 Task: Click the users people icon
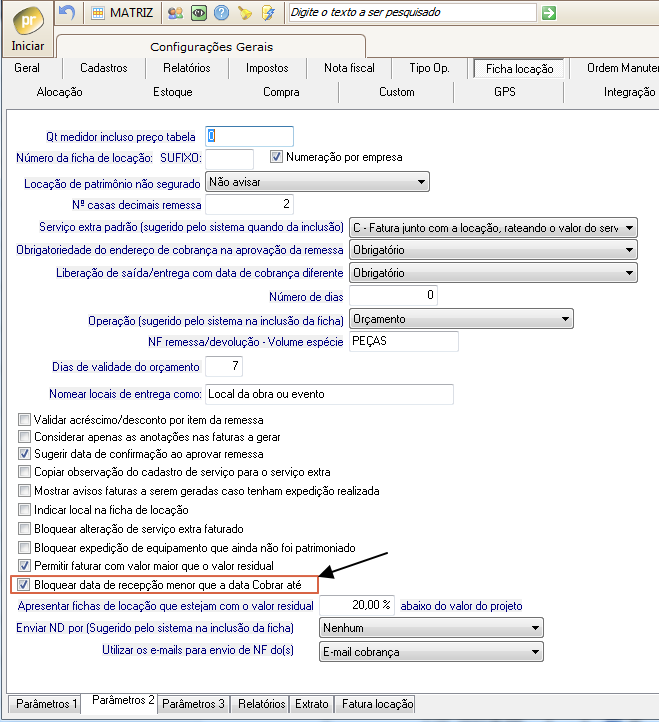pyautogui.click(x=175, y=13)
